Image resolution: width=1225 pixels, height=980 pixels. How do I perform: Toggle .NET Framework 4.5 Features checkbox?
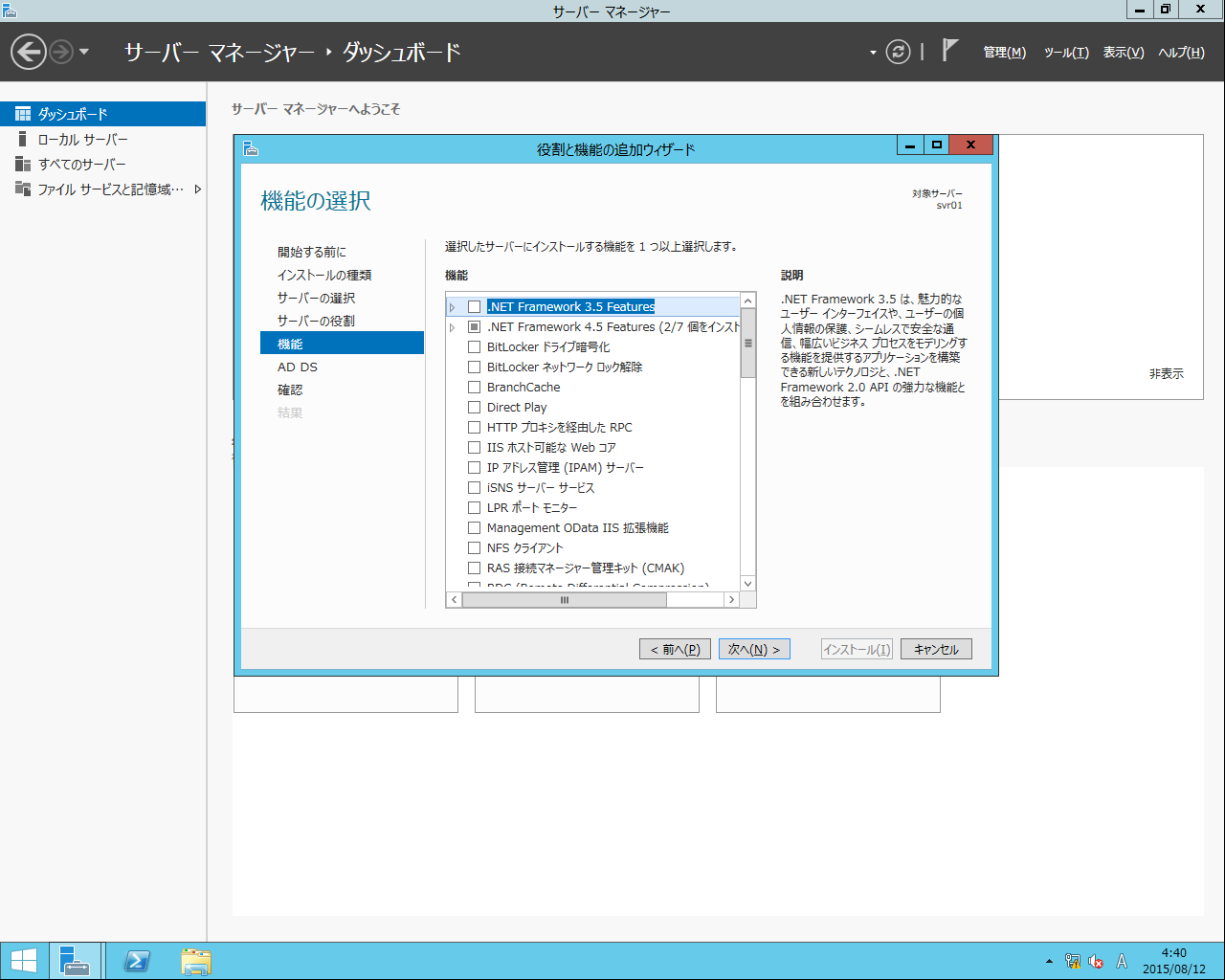[x=474, y=326]
